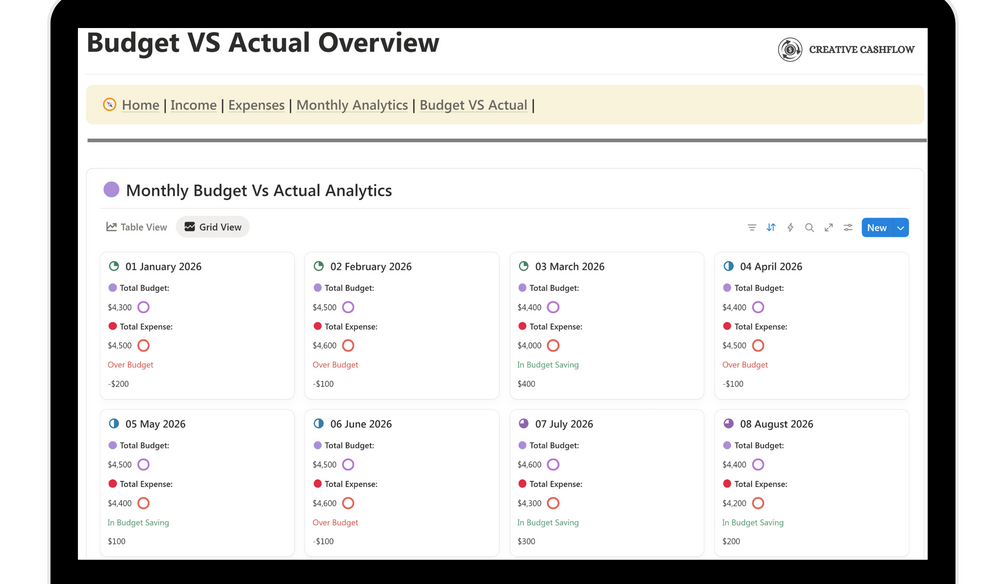Click the blue sort arrows icon
This screenshot has height=584, width=1005.
771,228
